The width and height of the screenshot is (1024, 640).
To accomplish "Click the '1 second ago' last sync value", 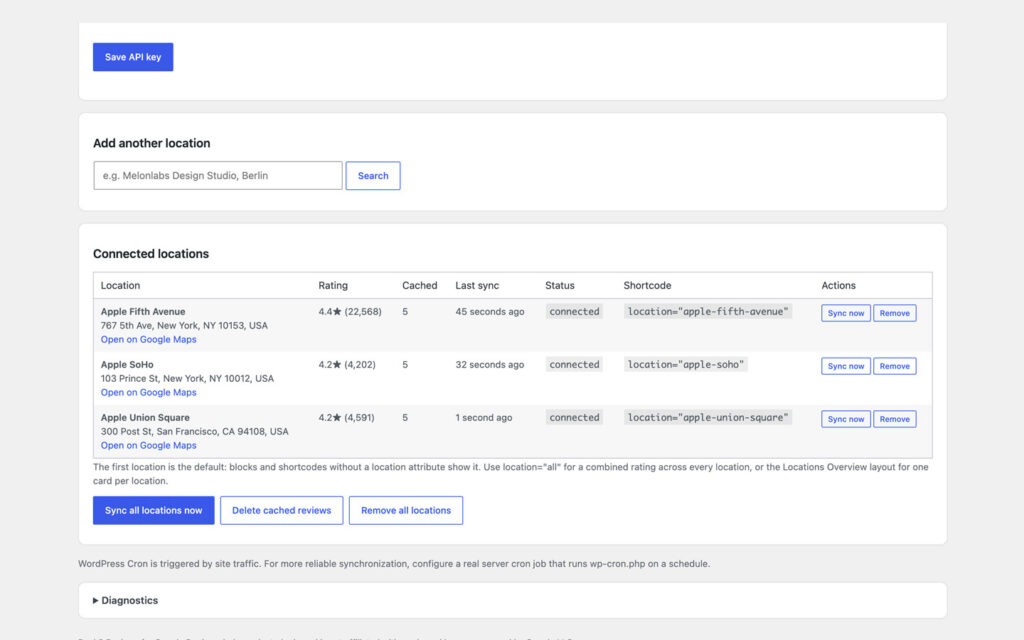I will pos(484,417).
